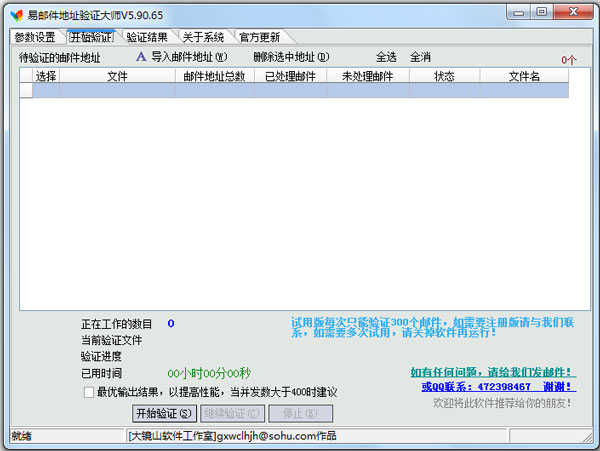
Task: Click the 选择 column header
Action: point(46,76)
